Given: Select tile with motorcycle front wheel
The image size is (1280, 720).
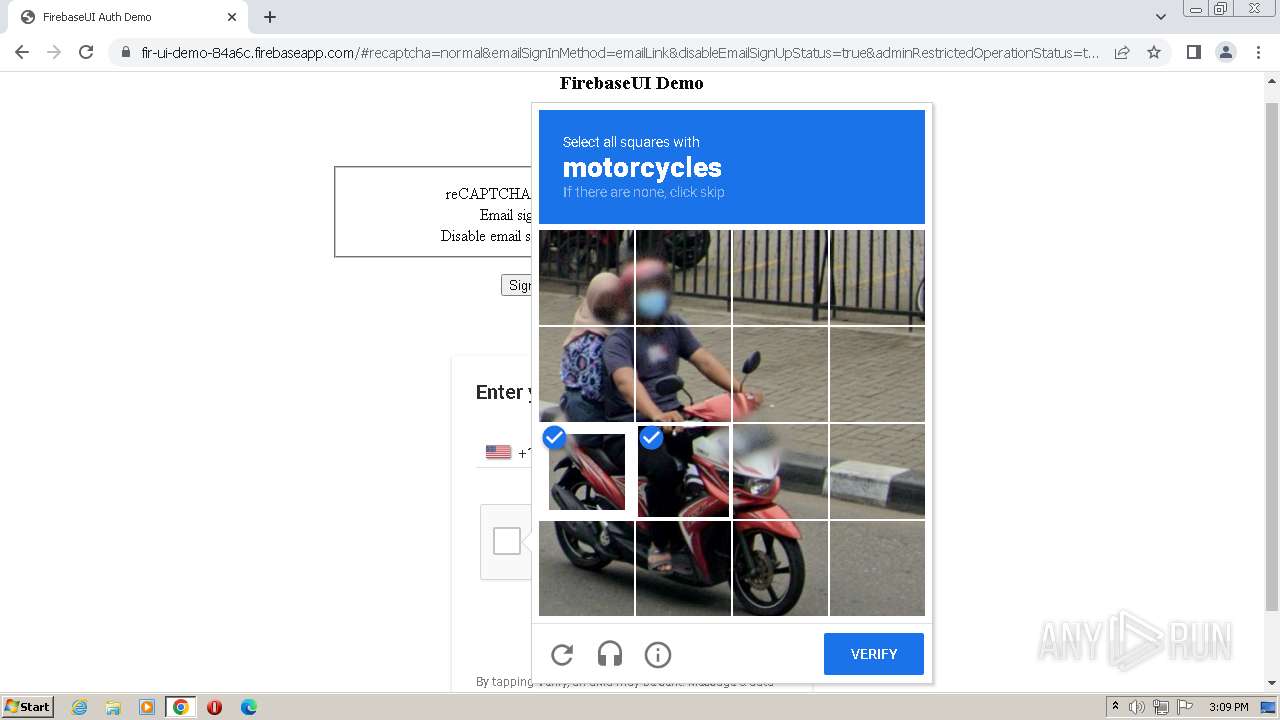Looking at the screenshot, I should click(780, 568).
